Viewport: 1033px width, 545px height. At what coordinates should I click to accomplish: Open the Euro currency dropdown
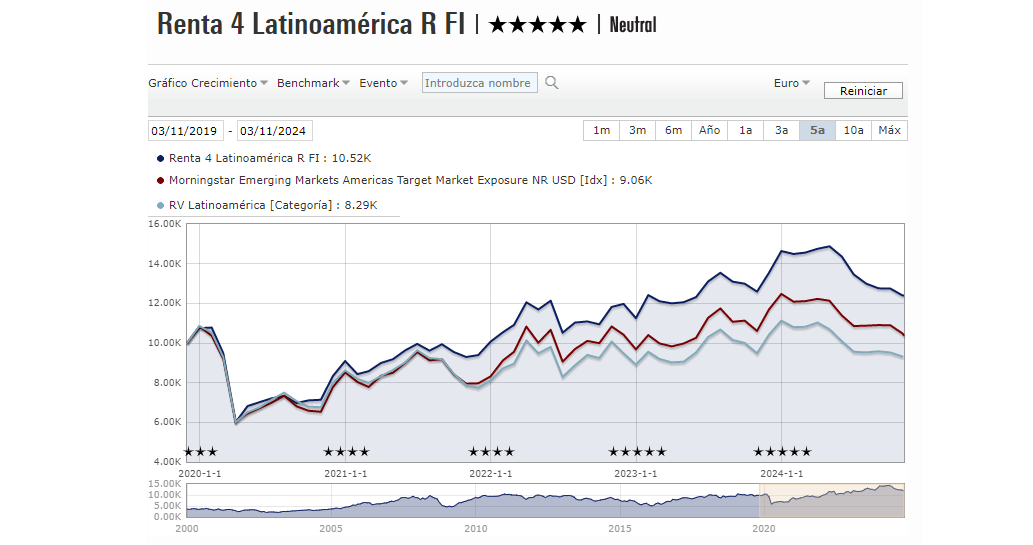[x=791, y=83]
